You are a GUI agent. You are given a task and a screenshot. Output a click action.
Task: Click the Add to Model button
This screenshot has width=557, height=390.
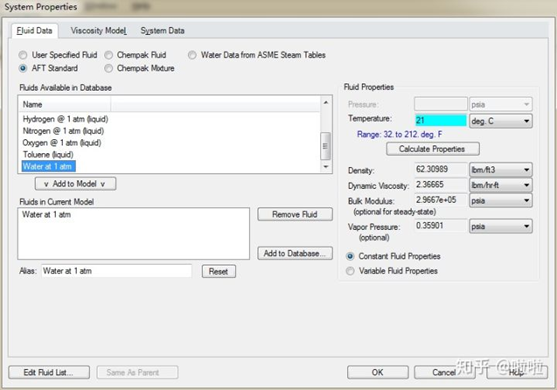[75, 184]
